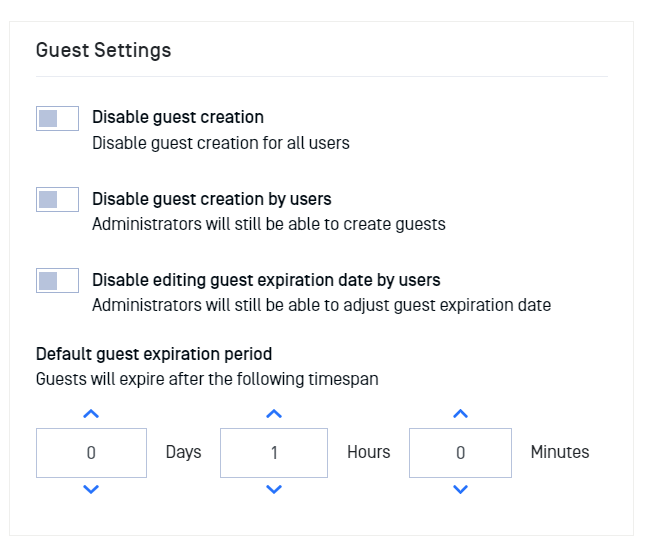Decrement Hours using the down chevron
The height and width of the screenshot is (550, 647).
point(274,489)
